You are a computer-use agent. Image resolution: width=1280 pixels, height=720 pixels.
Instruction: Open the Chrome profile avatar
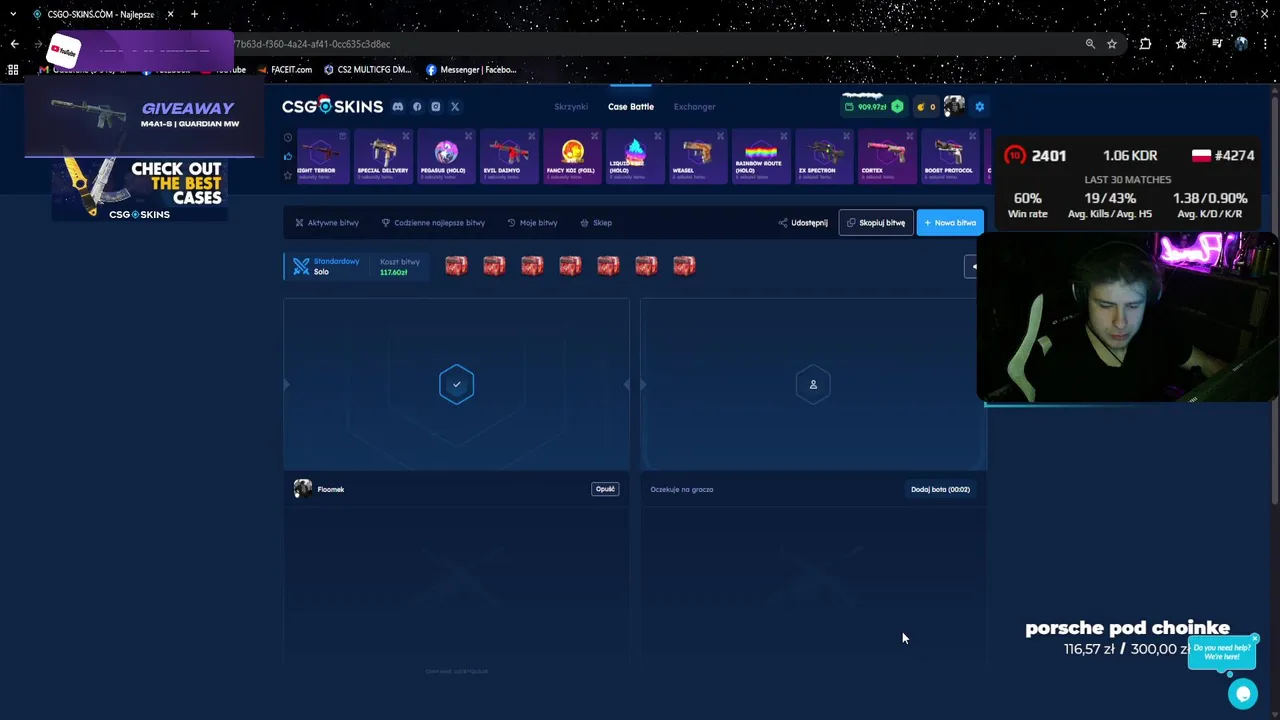coord(1241,44)
